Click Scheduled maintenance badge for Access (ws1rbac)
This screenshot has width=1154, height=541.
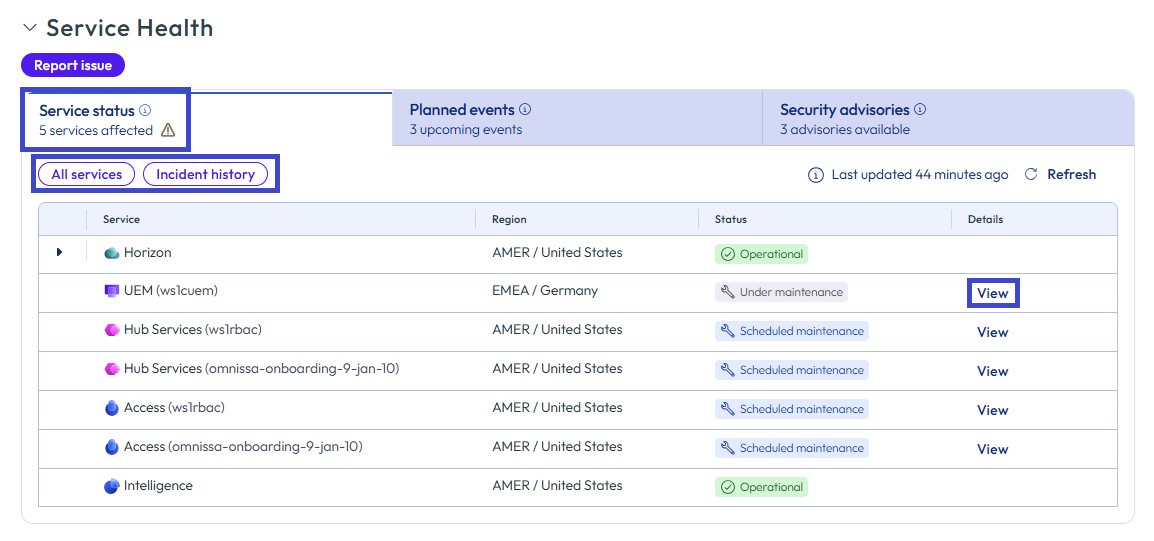pos(791,409)
